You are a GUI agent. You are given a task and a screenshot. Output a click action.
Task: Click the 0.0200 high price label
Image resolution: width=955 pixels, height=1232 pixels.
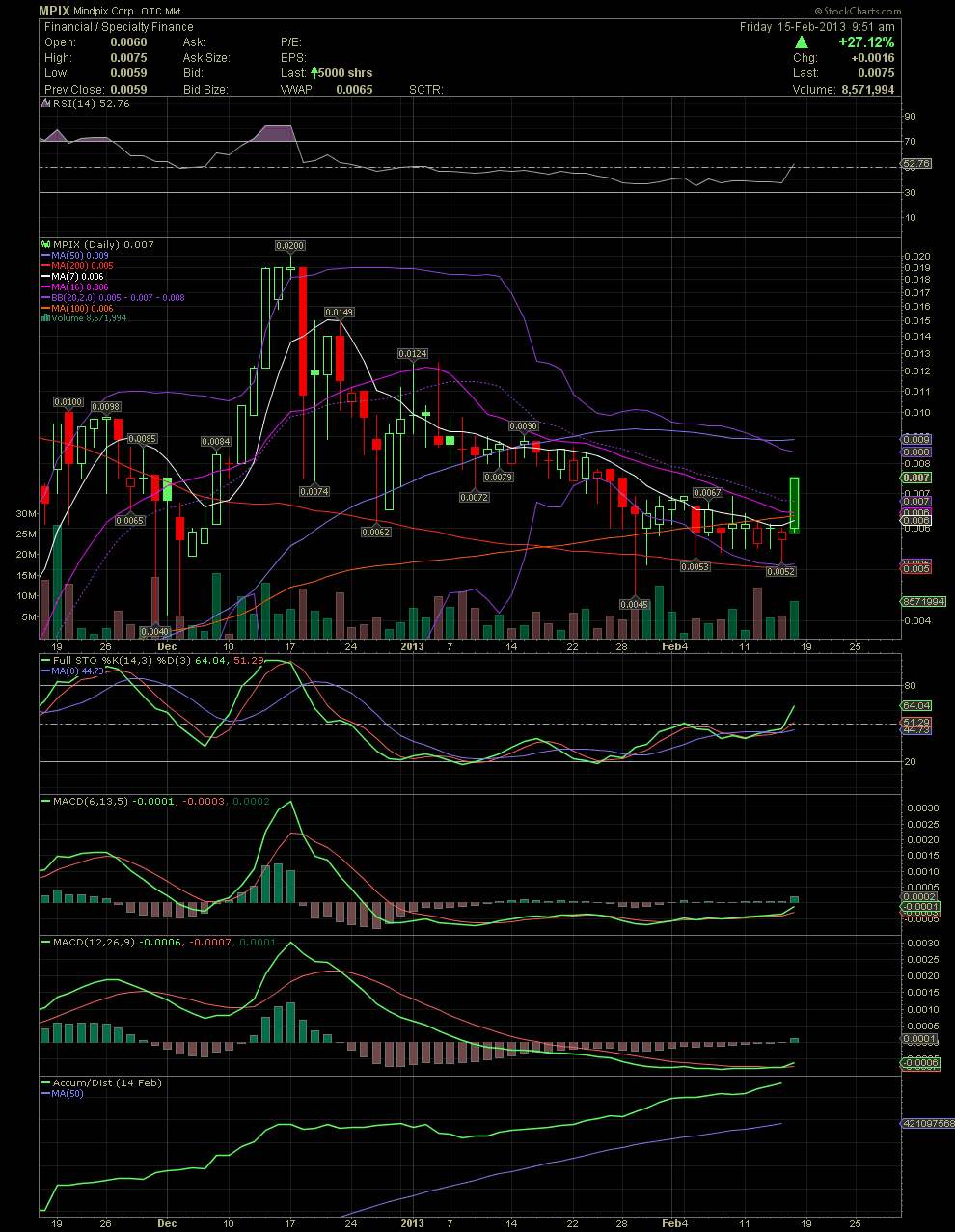(x=290, y=246)
